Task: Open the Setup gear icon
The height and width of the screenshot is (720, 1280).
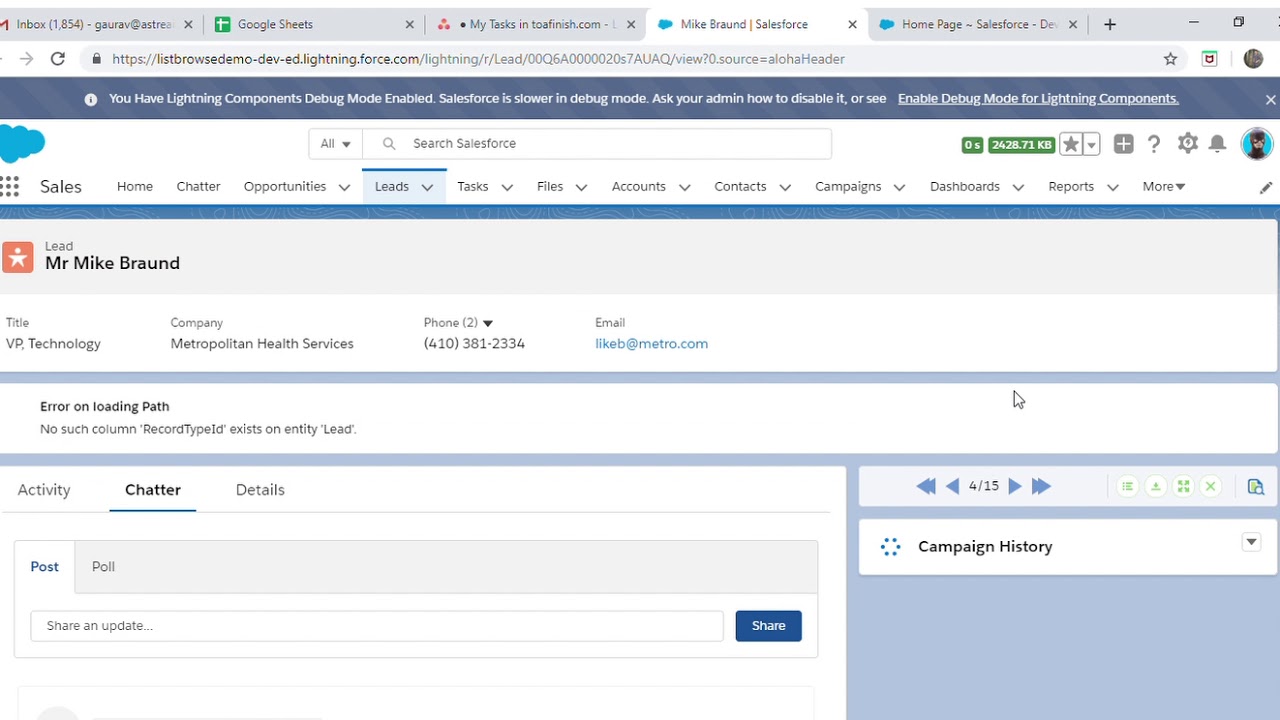Action: pos(1187,143)
